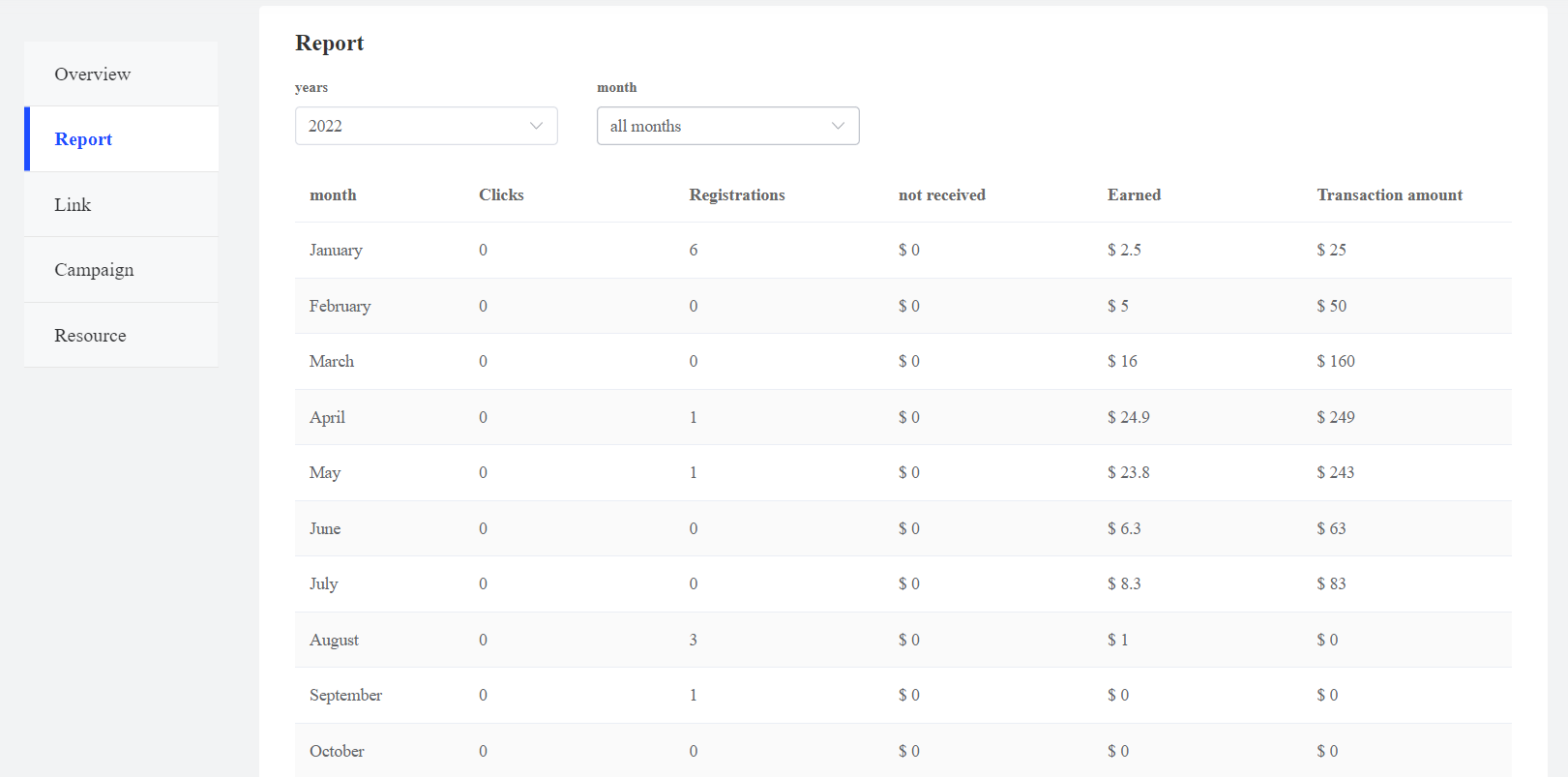Click August's earned value $ 1

click(x=1118, y=640)
